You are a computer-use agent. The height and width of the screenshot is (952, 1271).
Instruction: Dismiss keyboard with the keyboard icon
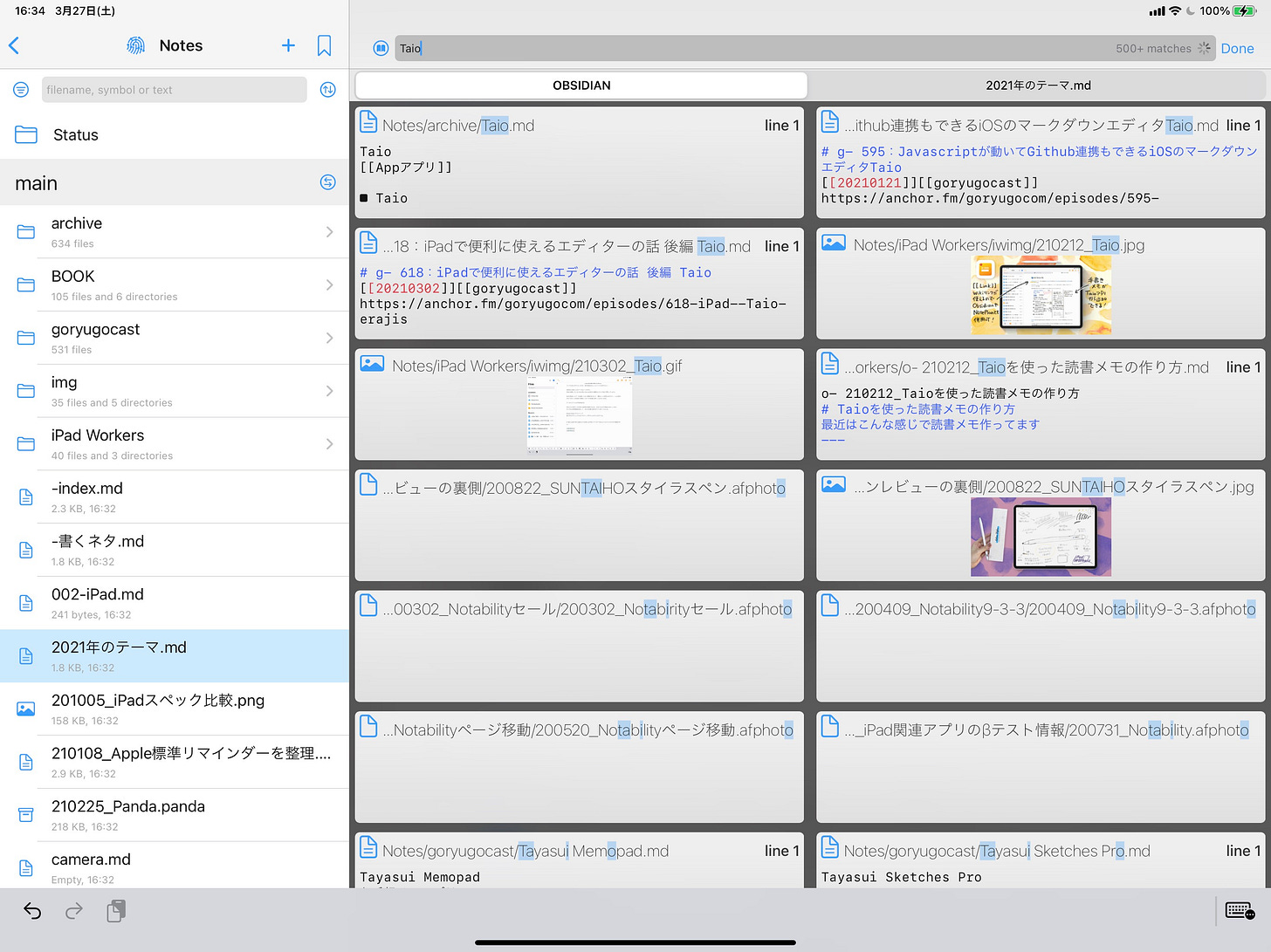[1240, 911]
